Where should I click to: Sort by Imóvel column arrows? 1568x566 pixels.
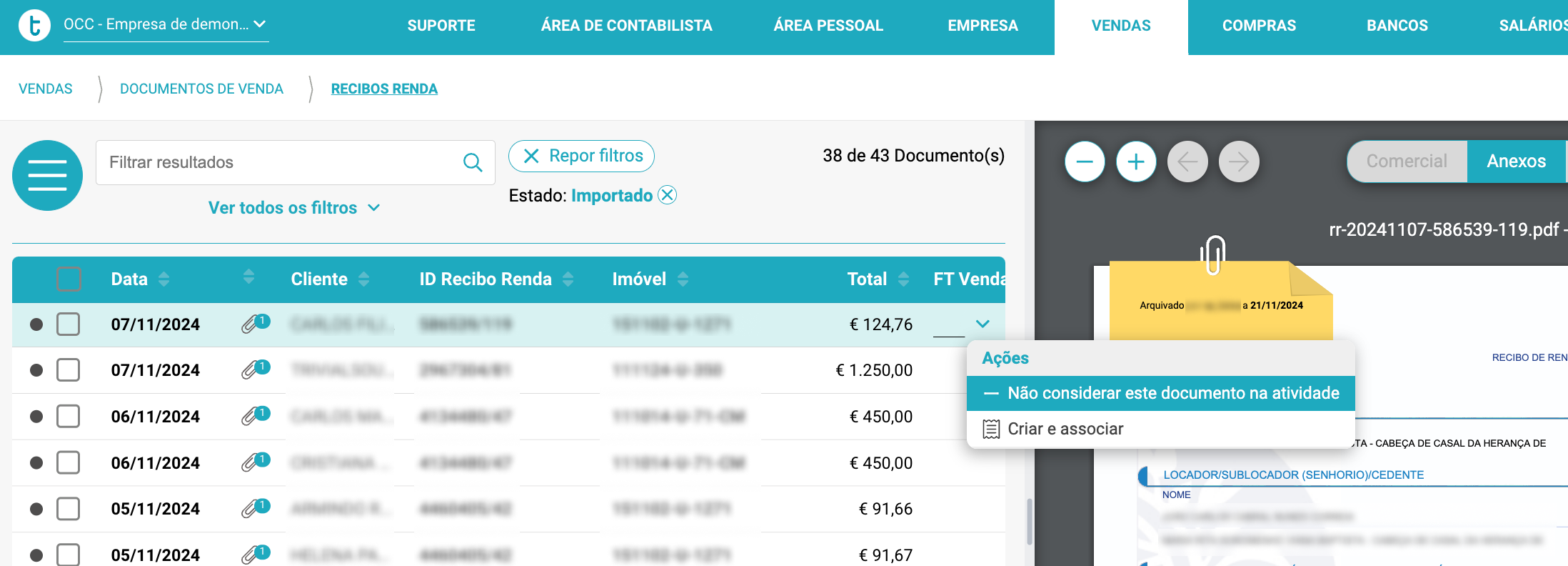coord(683,279)
